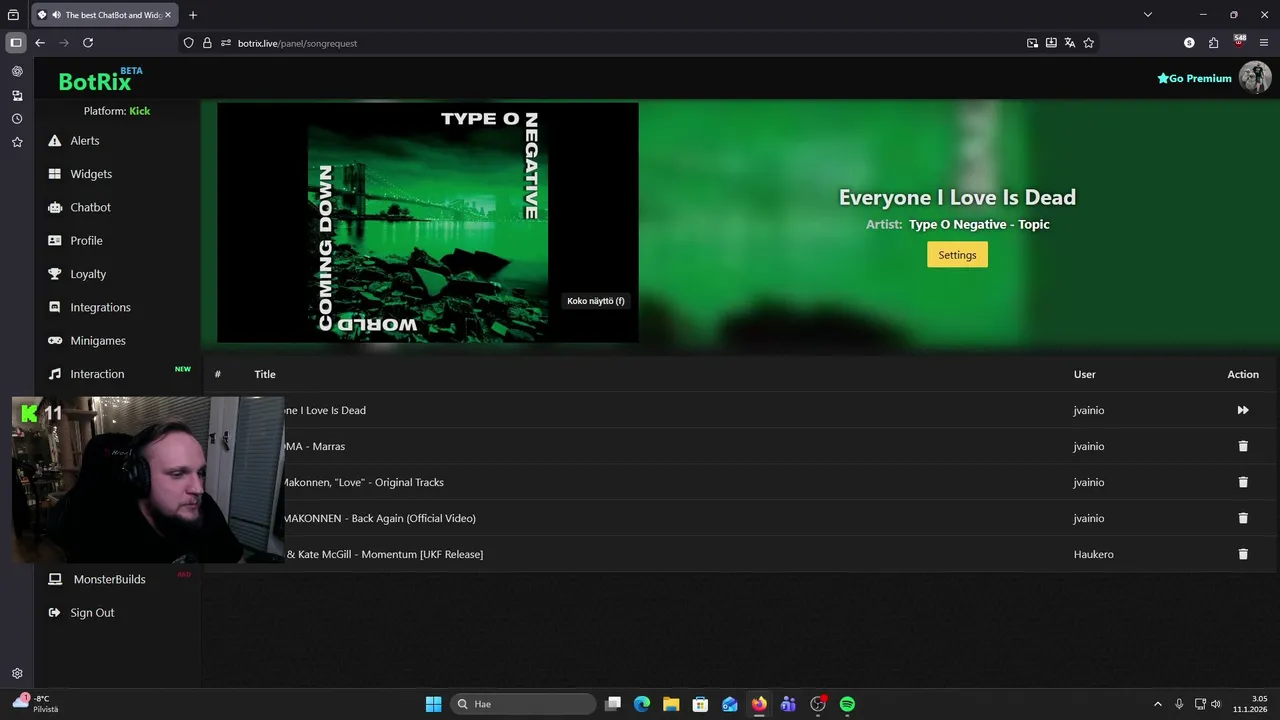Viewport: 1280px width, 720px height.
Task: Skip the song Everyone I Love Is Dead
Action: point(1243,410)
